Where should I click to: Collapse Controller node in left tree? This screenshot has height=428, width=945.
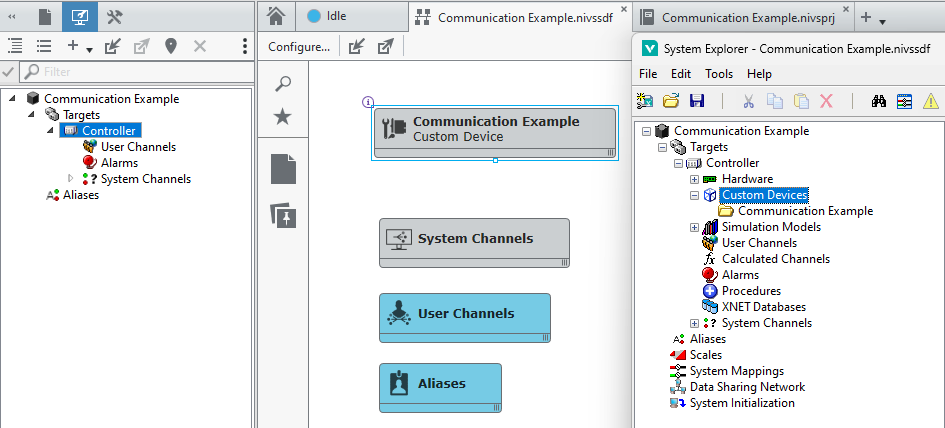50,130
